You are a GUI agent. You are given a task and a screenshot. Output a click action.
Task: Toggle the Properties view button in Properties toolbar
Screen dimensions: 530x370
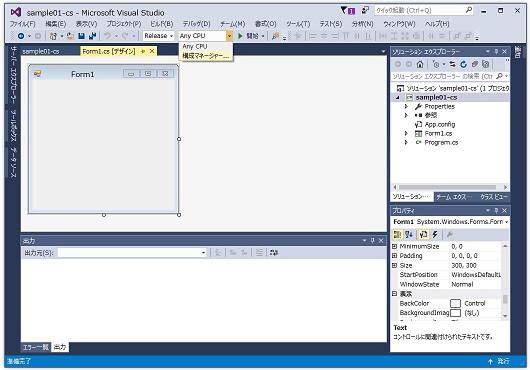click(423, 234)
